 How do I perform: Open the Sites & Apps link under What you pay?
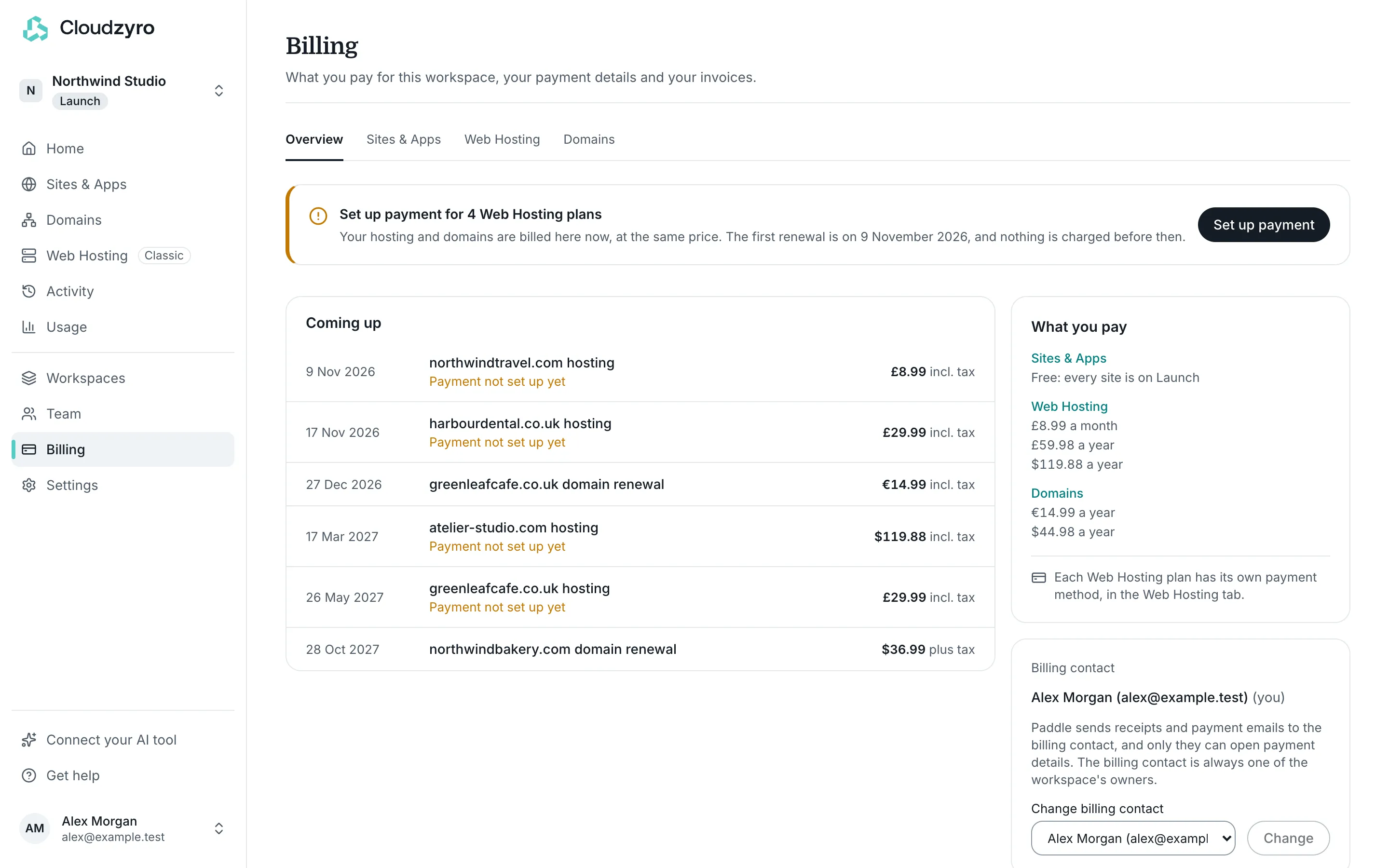click(1068, 358)
